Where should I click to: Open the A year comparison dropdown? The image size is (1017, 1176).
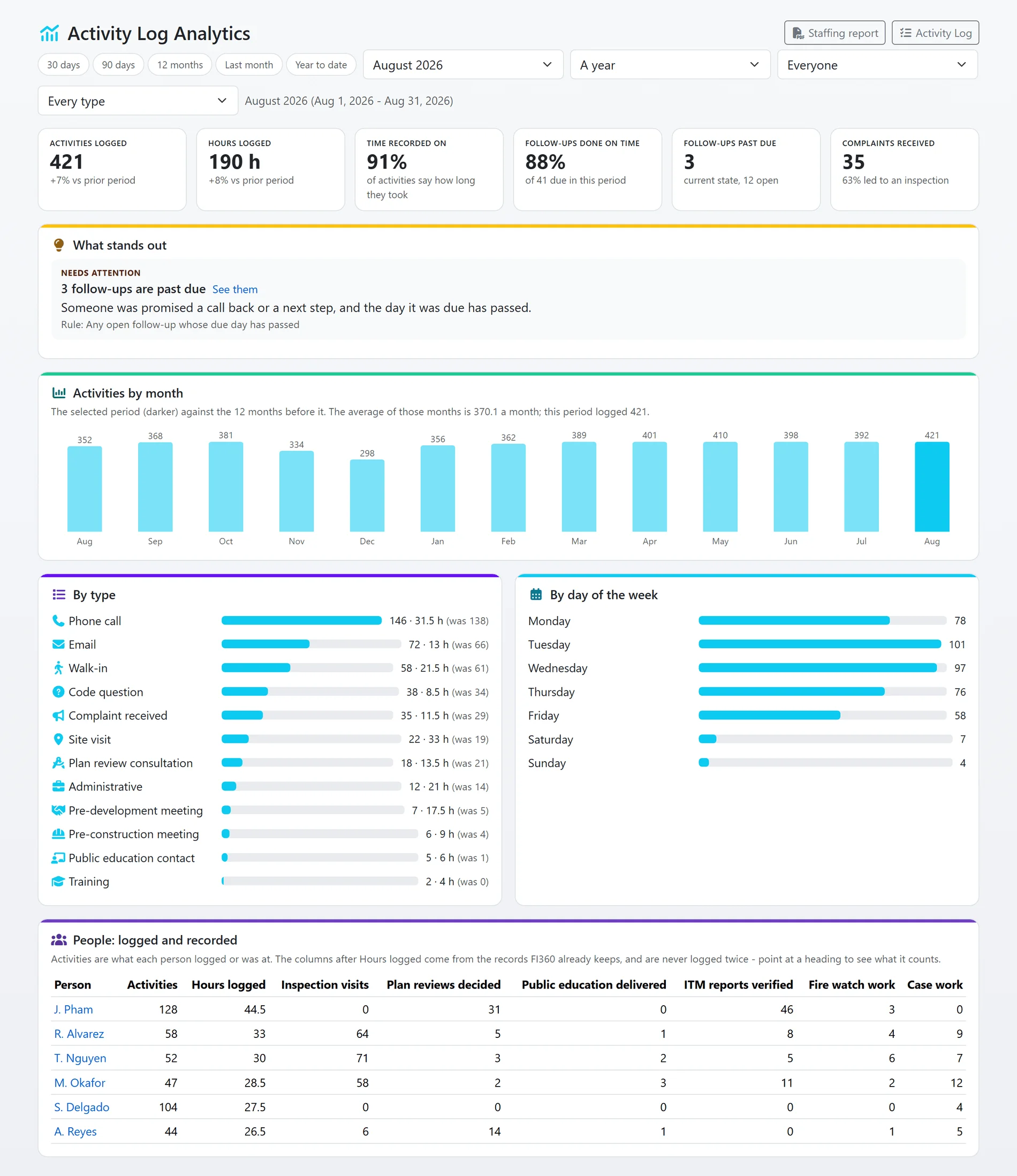[x=670, y=65]
